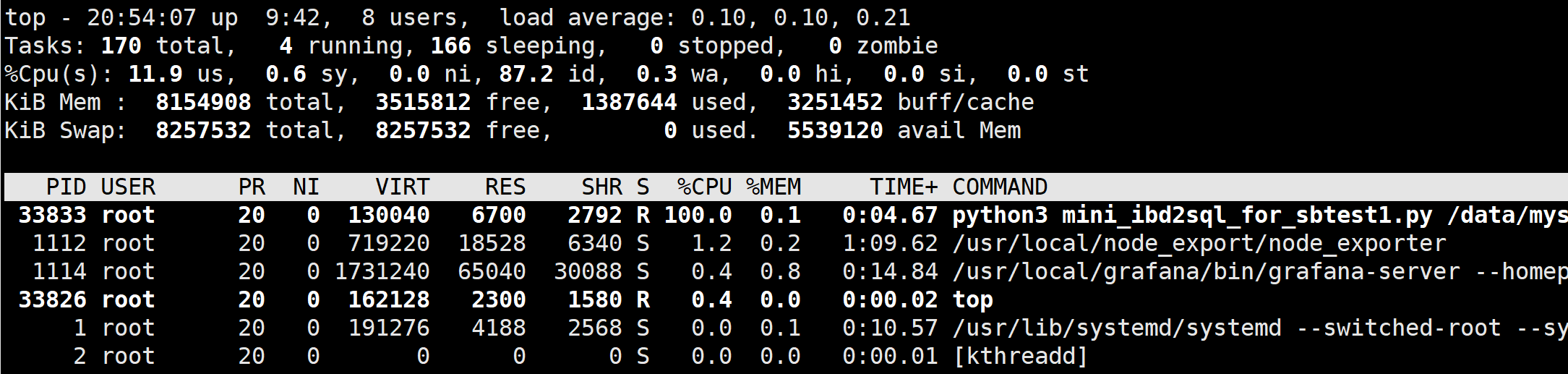Select the 1731240 VIRT value
Viewport: 1568px width, 374px height.
(382, 271)
